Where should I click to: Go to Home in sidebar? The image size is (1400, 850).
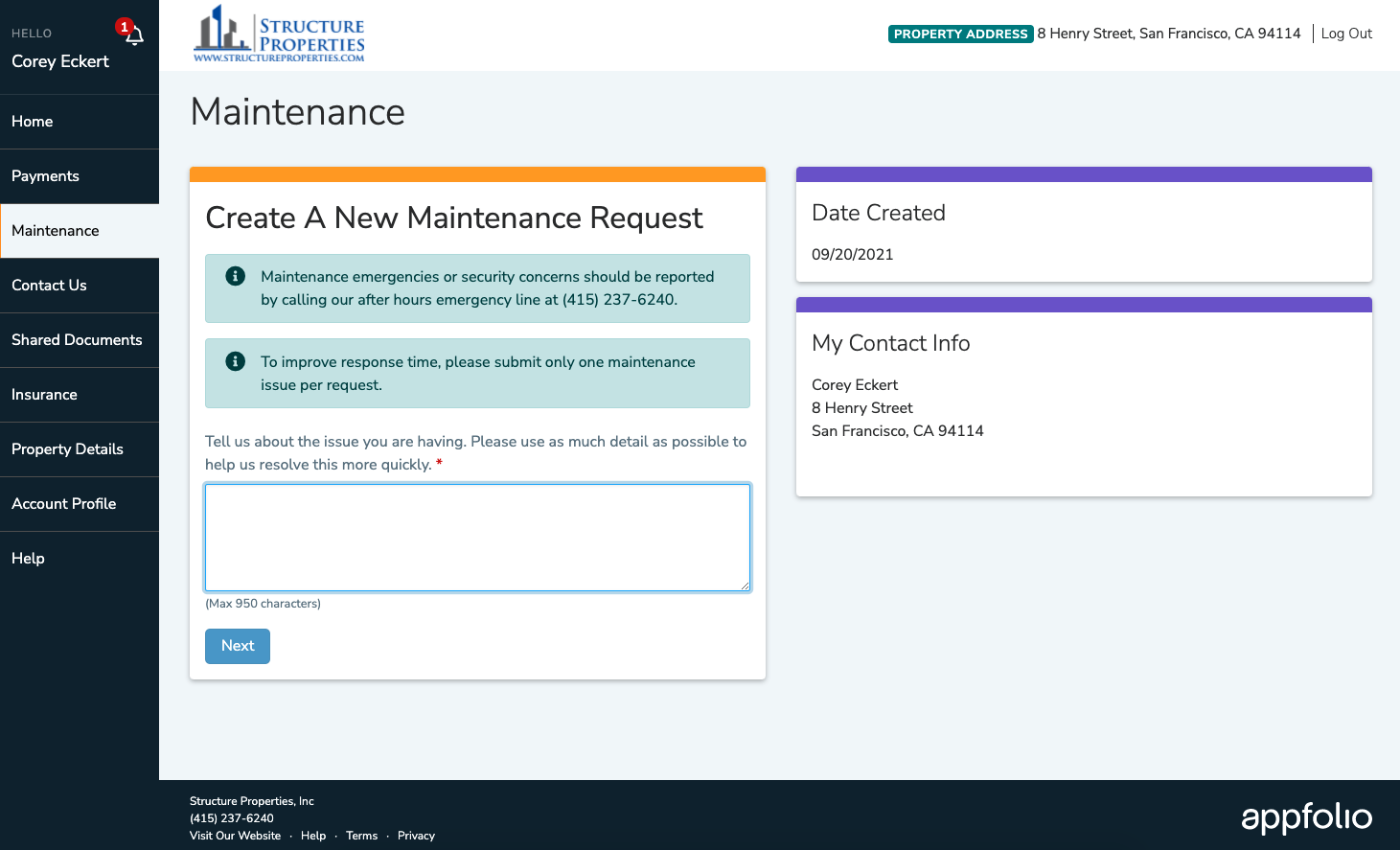pyautogui.click(x=80, y=122)
